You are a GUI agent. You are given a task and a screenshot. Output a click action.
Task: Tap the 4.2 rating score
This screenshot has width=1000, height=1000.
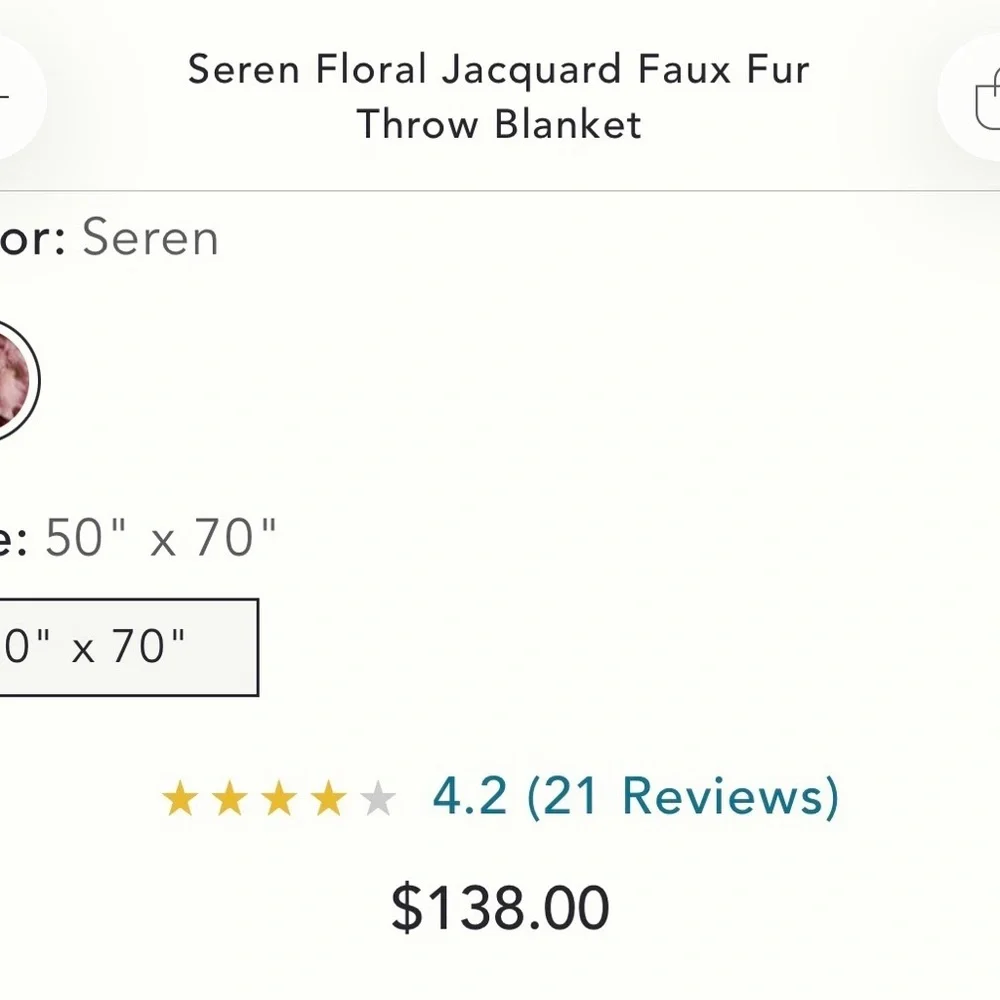tap(468, 795)
